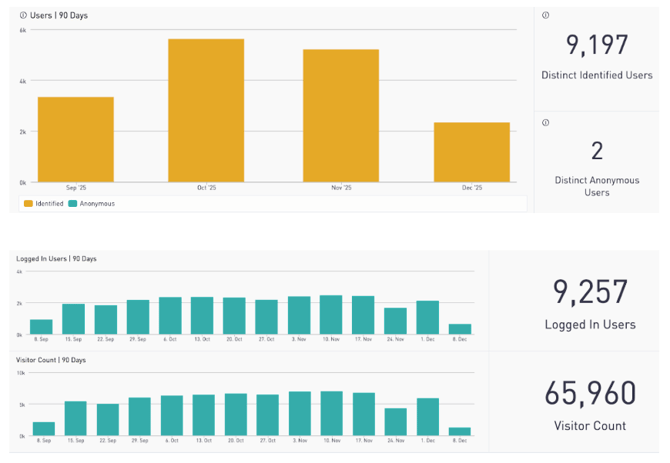Screen dimensions: 670x463
Task: Select the Sep '25 Identified users bar
Action: pyautogui.click(x=76, y=140)
